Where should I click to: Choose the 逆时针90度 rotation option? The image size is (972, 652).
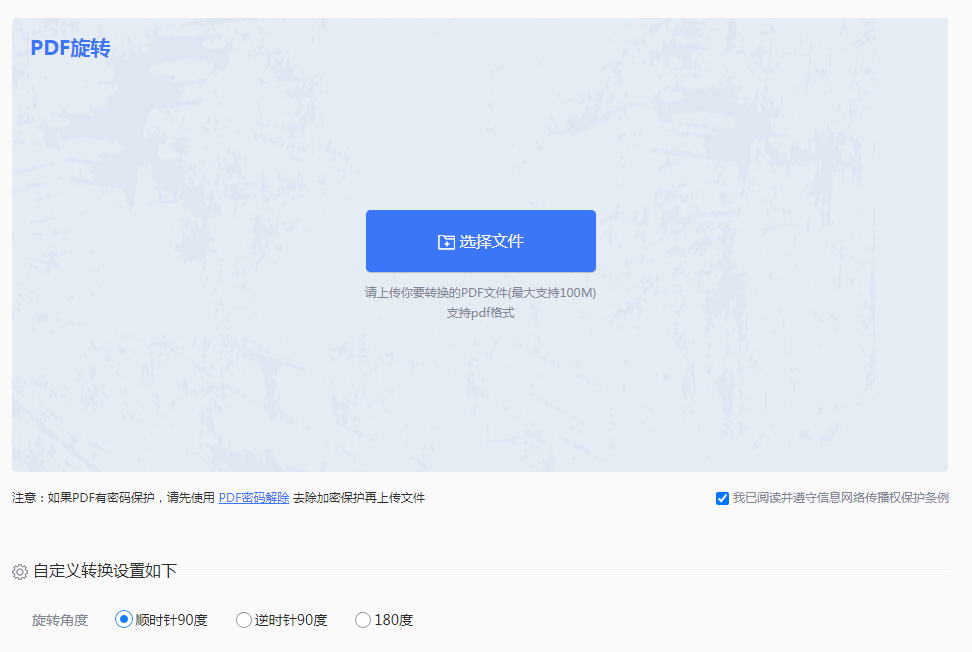(x=243, y=620)
